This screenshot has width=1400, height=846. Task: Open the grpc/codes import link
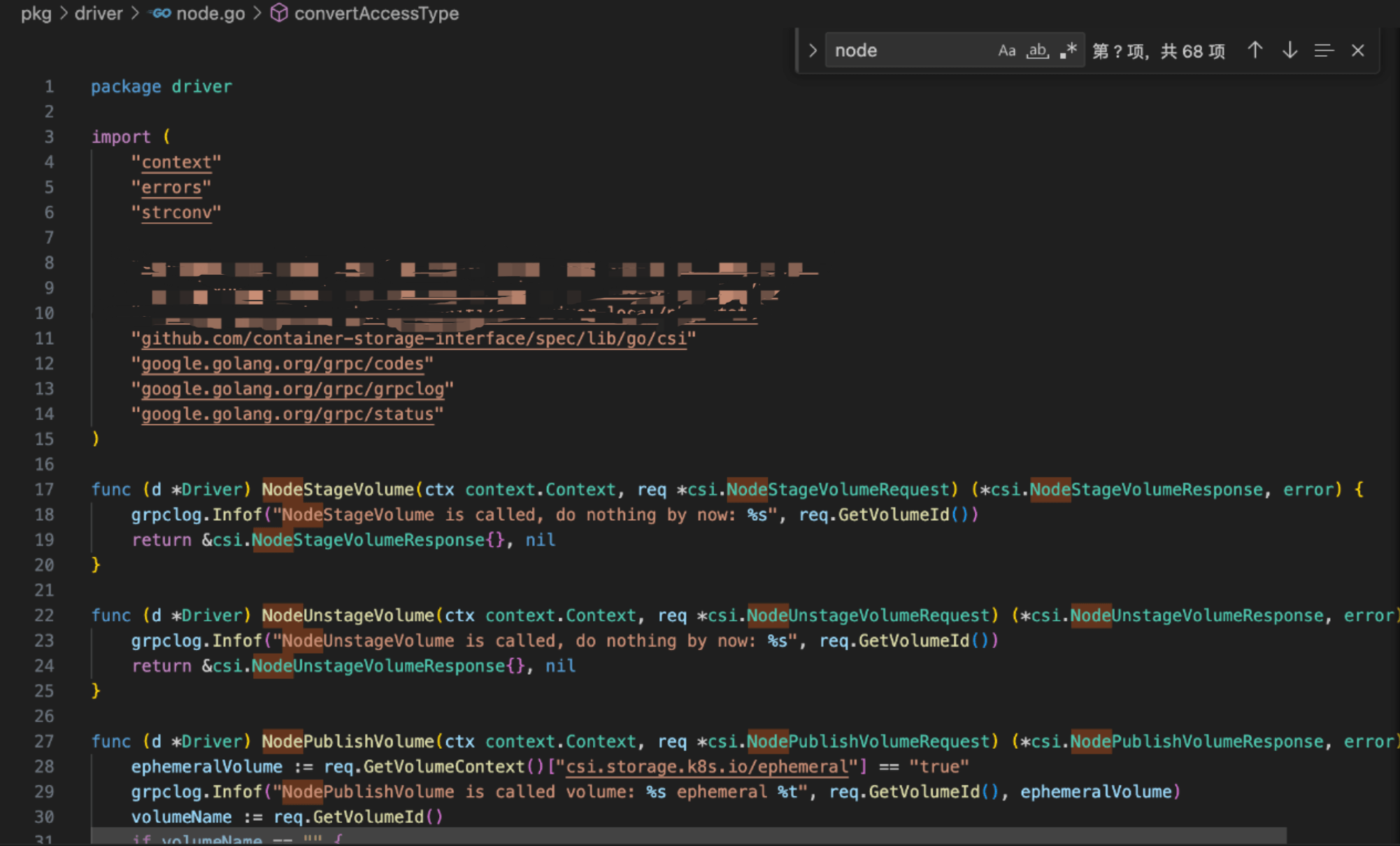[x=283, y=364]
